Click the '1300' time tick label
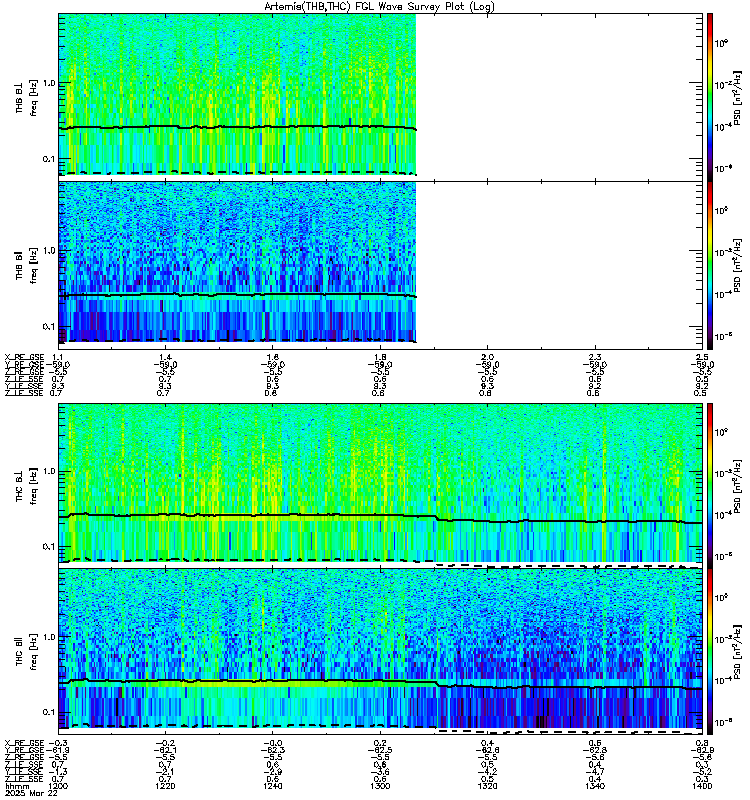 (380, 786)
